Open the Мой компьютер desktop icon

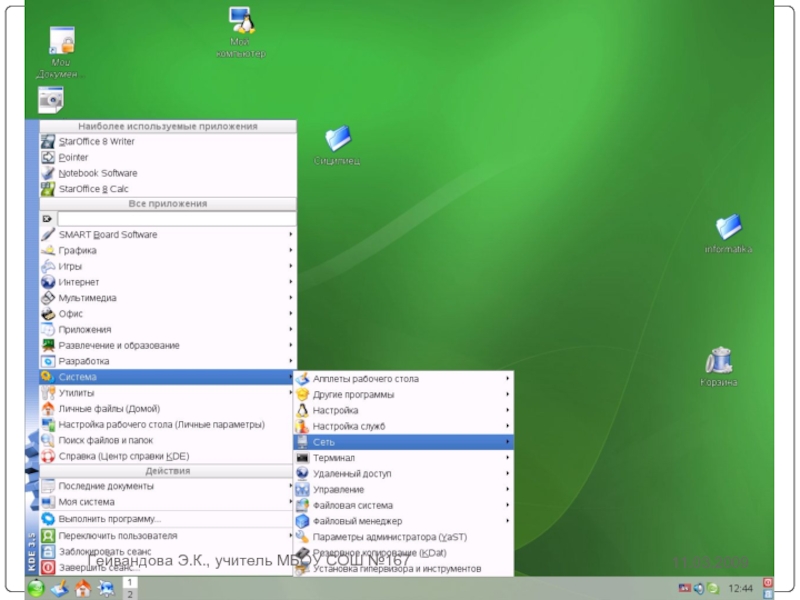tap(240, 22)
